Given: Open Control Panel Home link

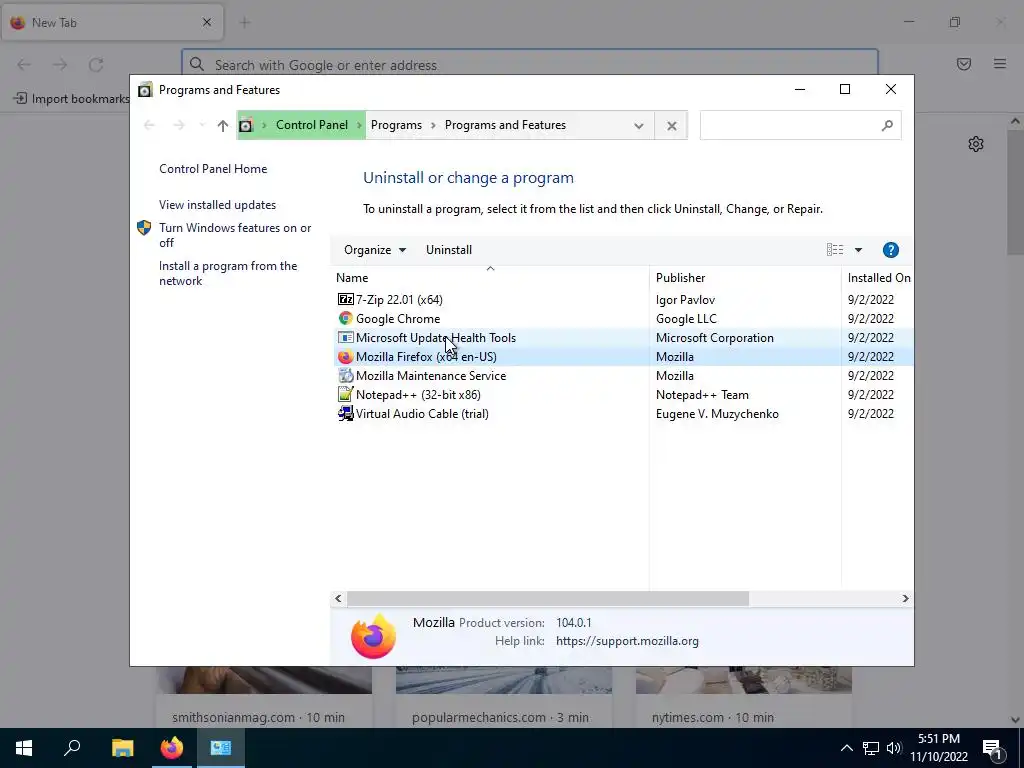Looking at the screenshot, I should click(213, 168).
